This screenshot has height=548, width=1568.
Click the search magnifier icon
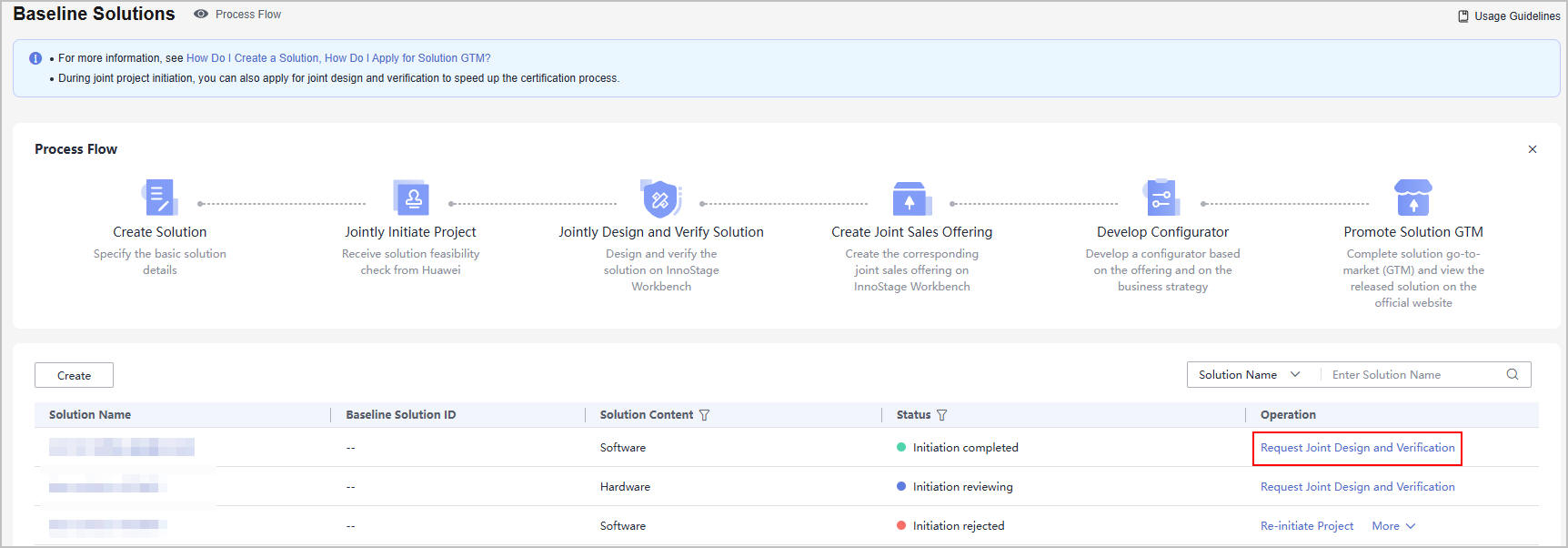pos(1513,374)
